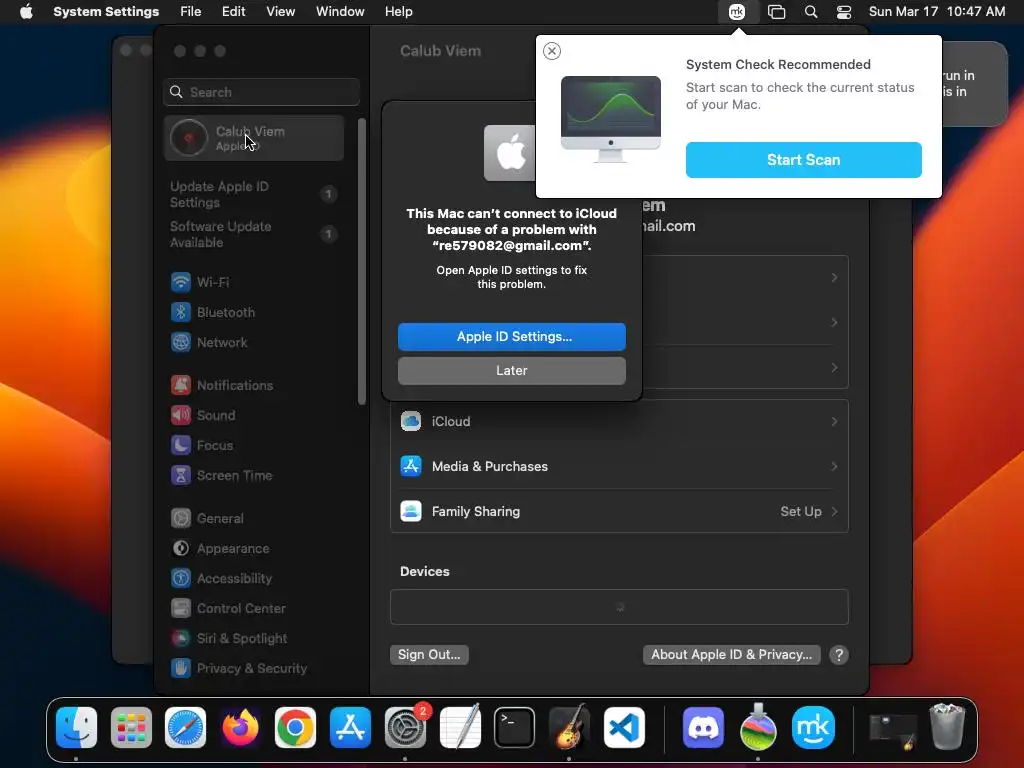The height and width of the screenshot is (768, 1024).
Task: Click Apple ID Settings button
Action: [511, 337]
